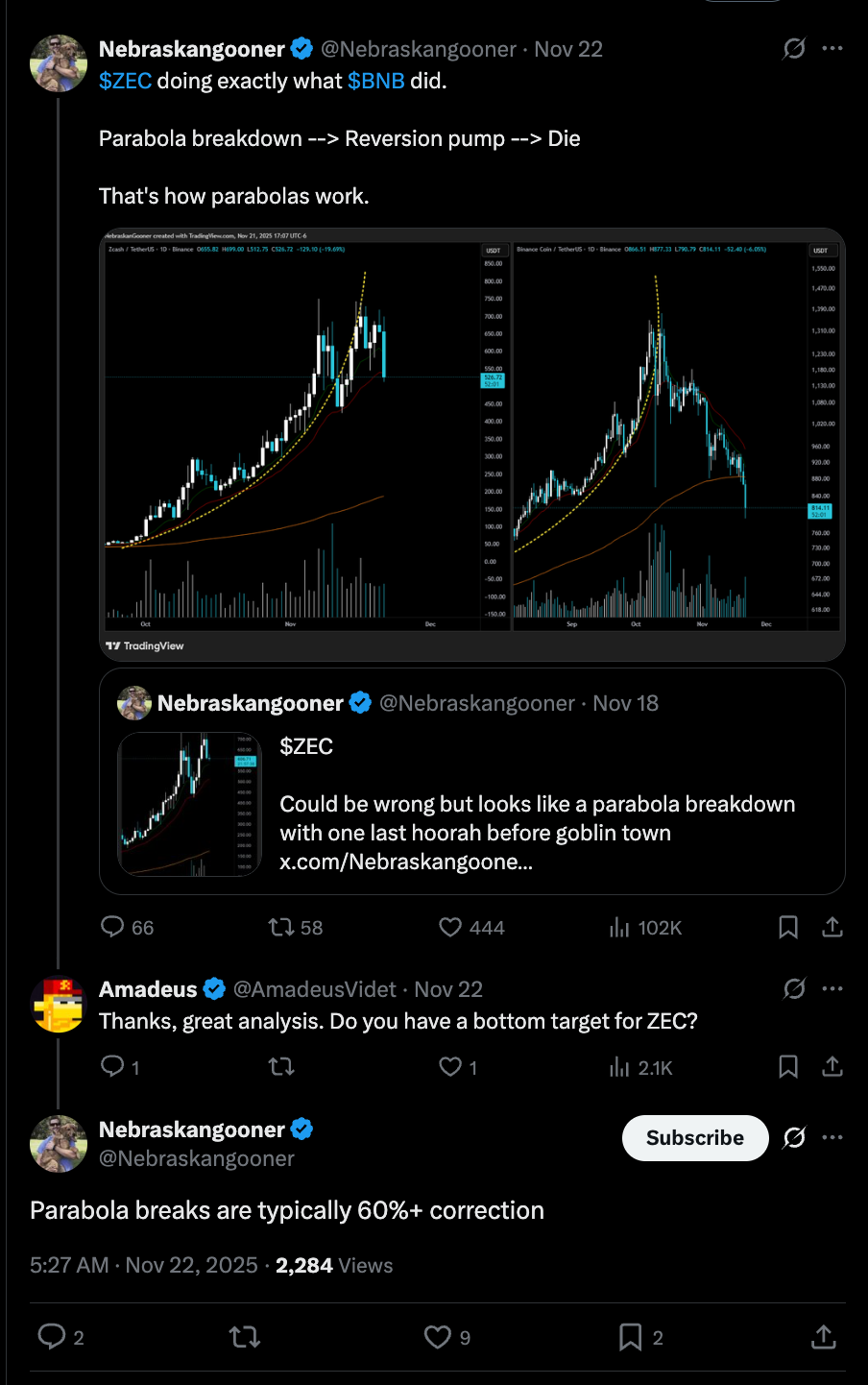The image size is (868, 1385).
Task: Share the top ZEC tweet
Action: 832,927
